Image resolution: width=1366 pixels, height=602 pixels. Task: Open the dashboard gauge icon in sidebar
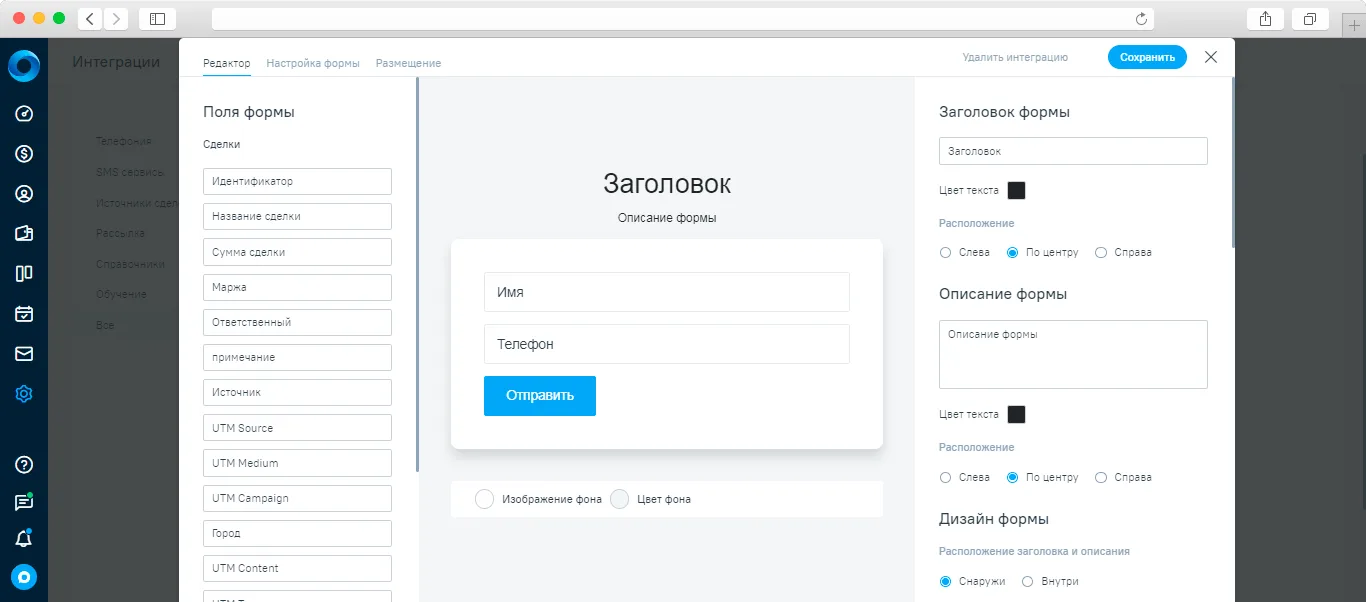point(24,114)
